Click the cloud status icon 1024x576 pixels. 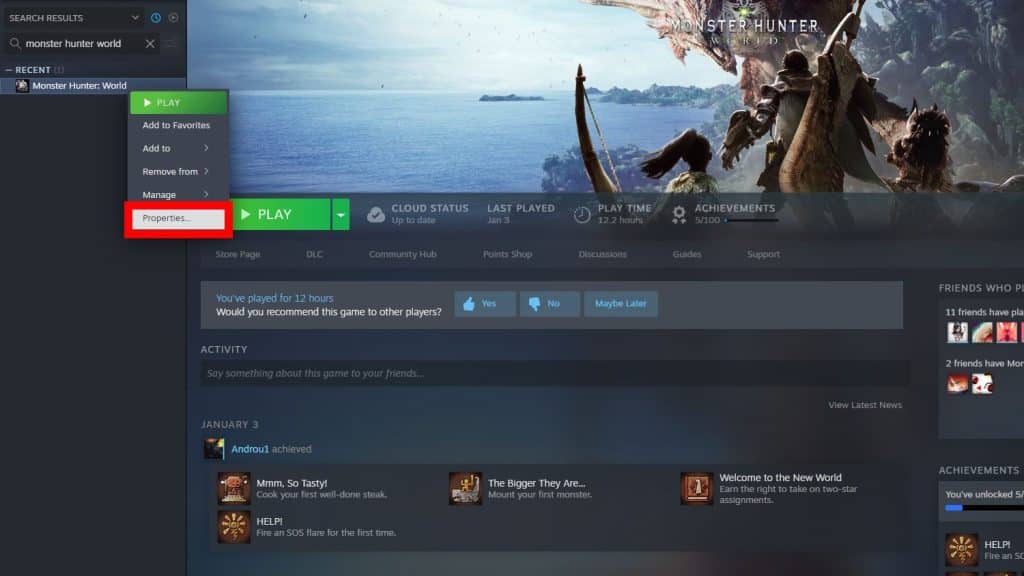tap(376, 214)
